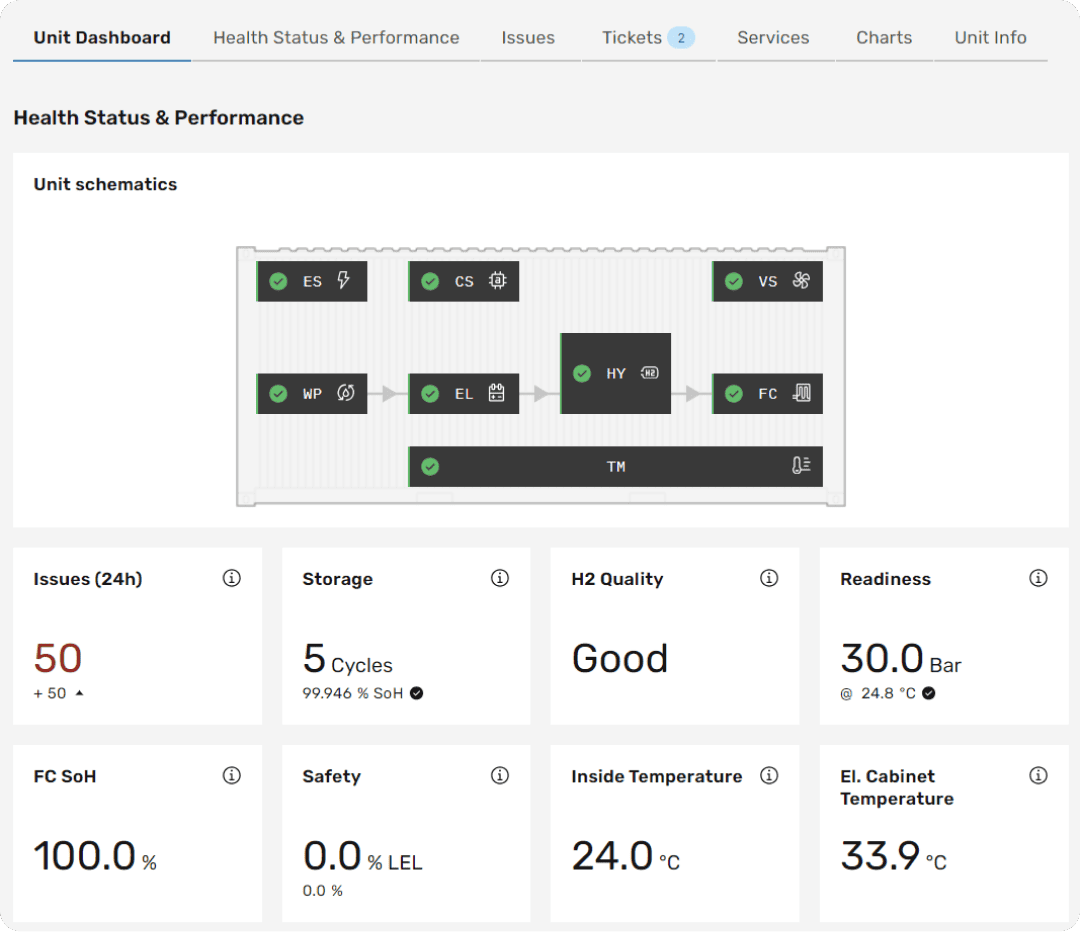Viewport: 1080px width, 932px height.
Task: Click the FC fuel cell icon
Action: point(801,393)
